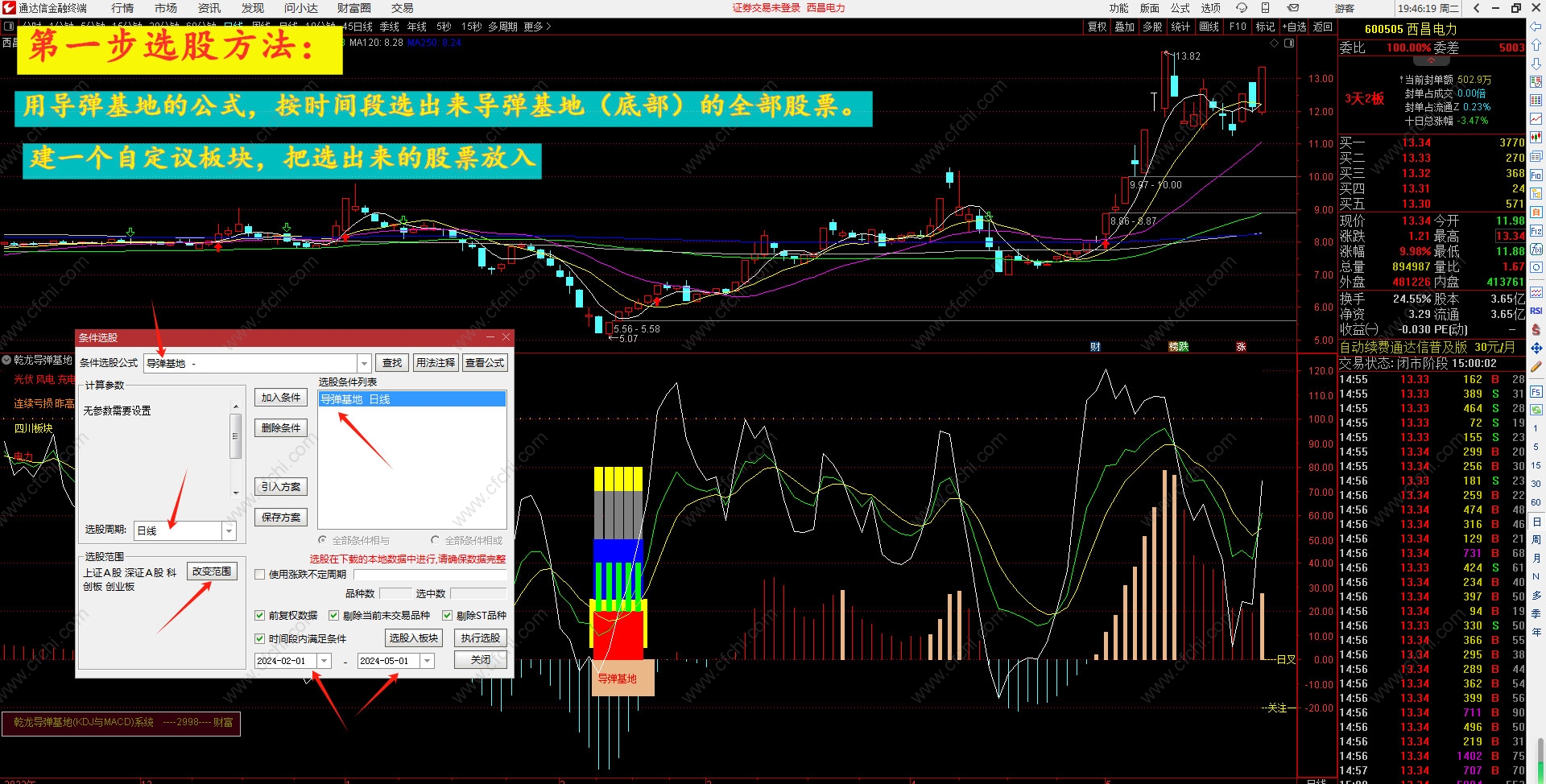Click the 查看公式 button

point(485,363)
